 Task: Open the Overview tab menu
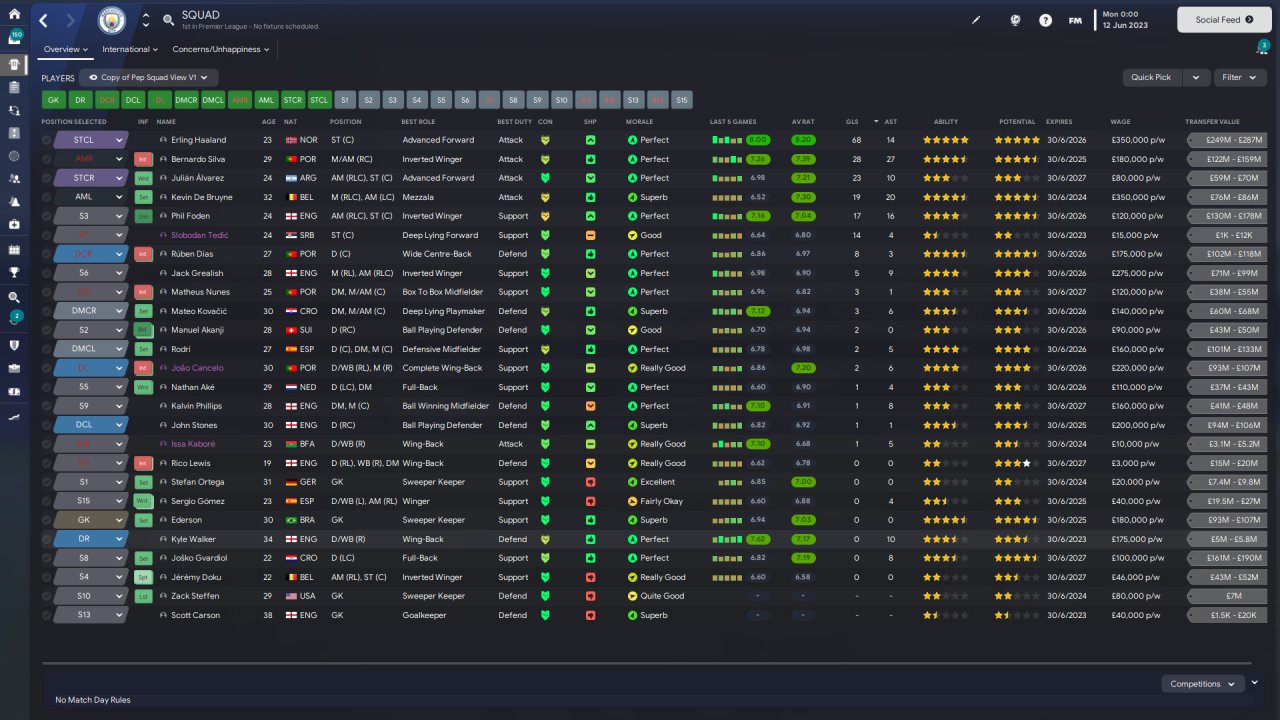coord(66,49)
